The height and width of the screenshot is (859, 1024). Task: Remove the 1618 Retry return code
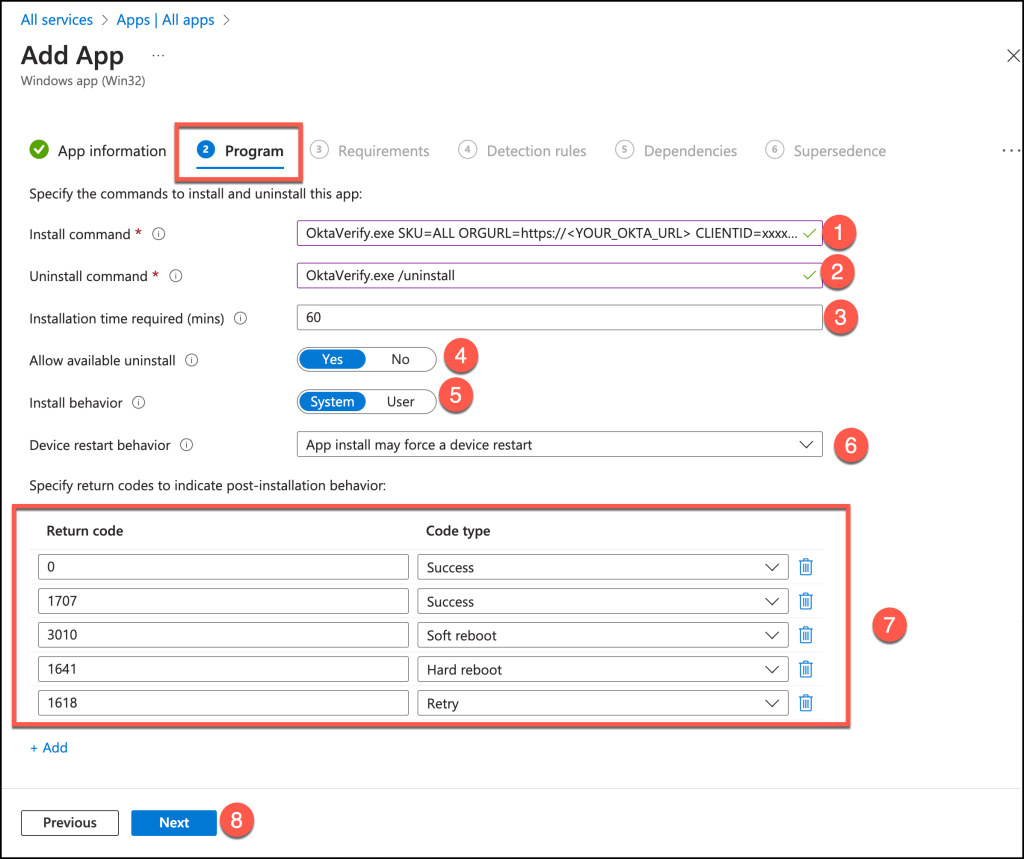tap(805, 703)
